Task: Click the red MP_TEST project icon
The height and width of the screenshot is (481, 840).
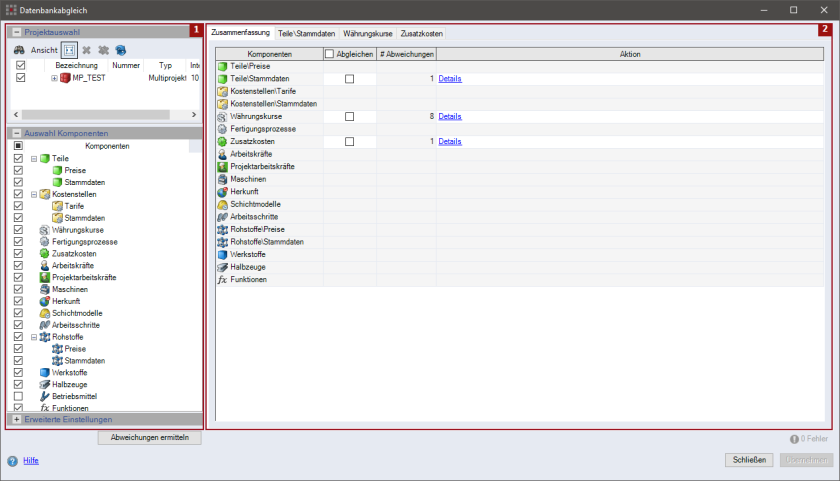Action: 65,78
